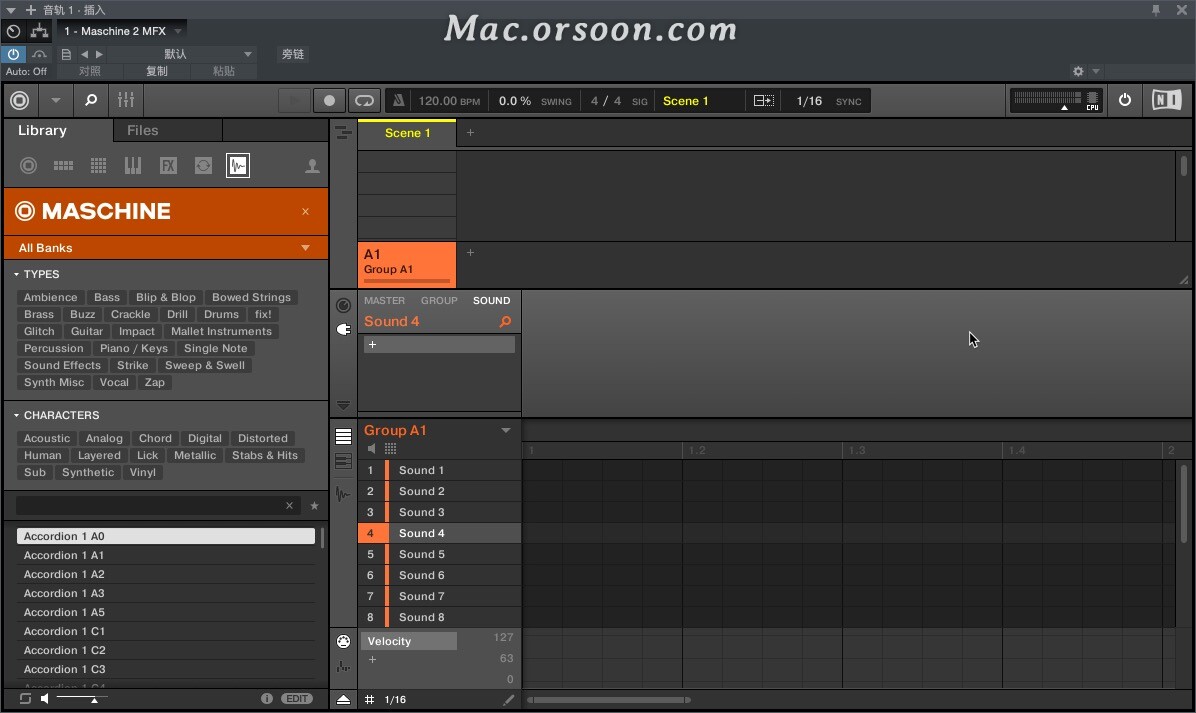Click the follow playhead icon
This screenshot has height=713, width=1196.
pyautogui.click(x=764, y=101)
